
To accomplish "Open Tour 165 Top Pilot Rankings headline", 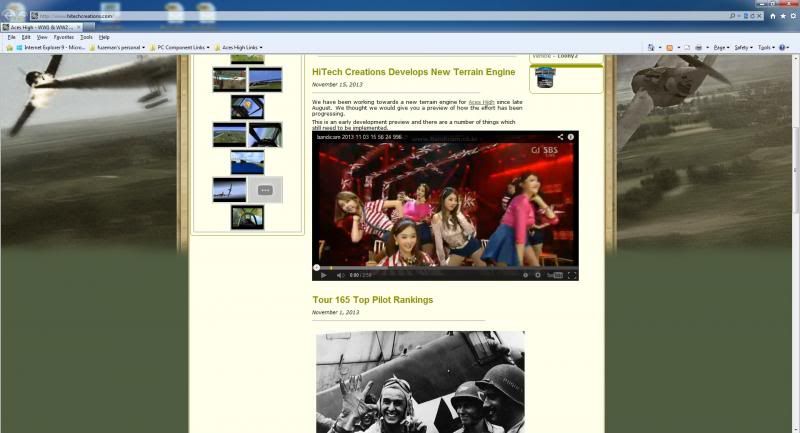I will point(372,300).
